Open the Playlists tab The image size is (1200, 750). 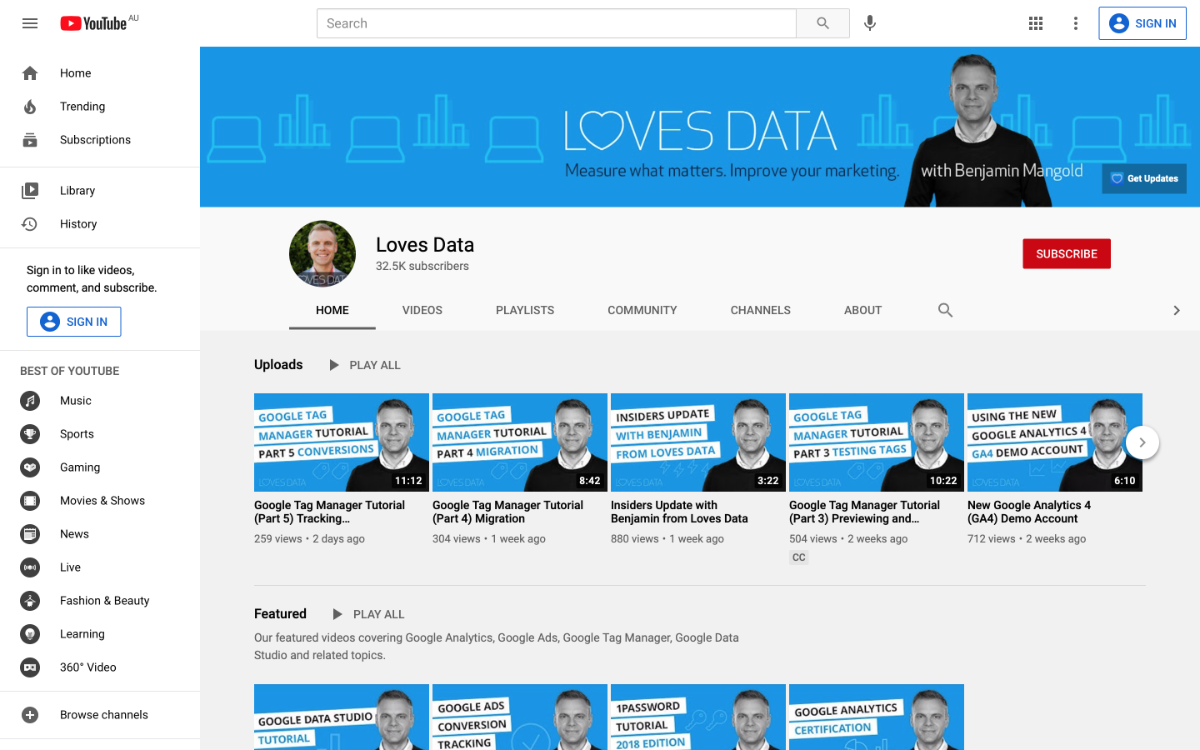tap(525, 310)
